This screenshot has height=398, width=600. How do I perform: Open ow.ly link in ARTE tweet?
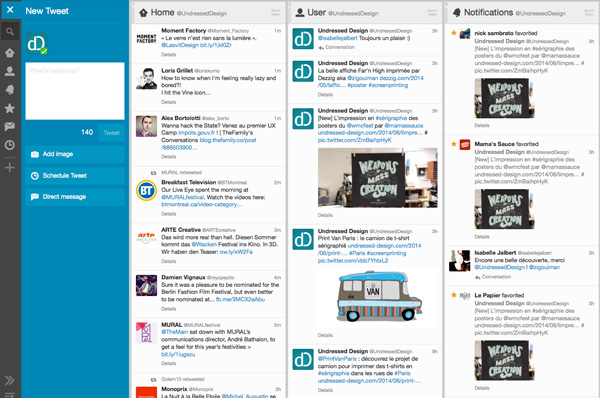point(236,252)
